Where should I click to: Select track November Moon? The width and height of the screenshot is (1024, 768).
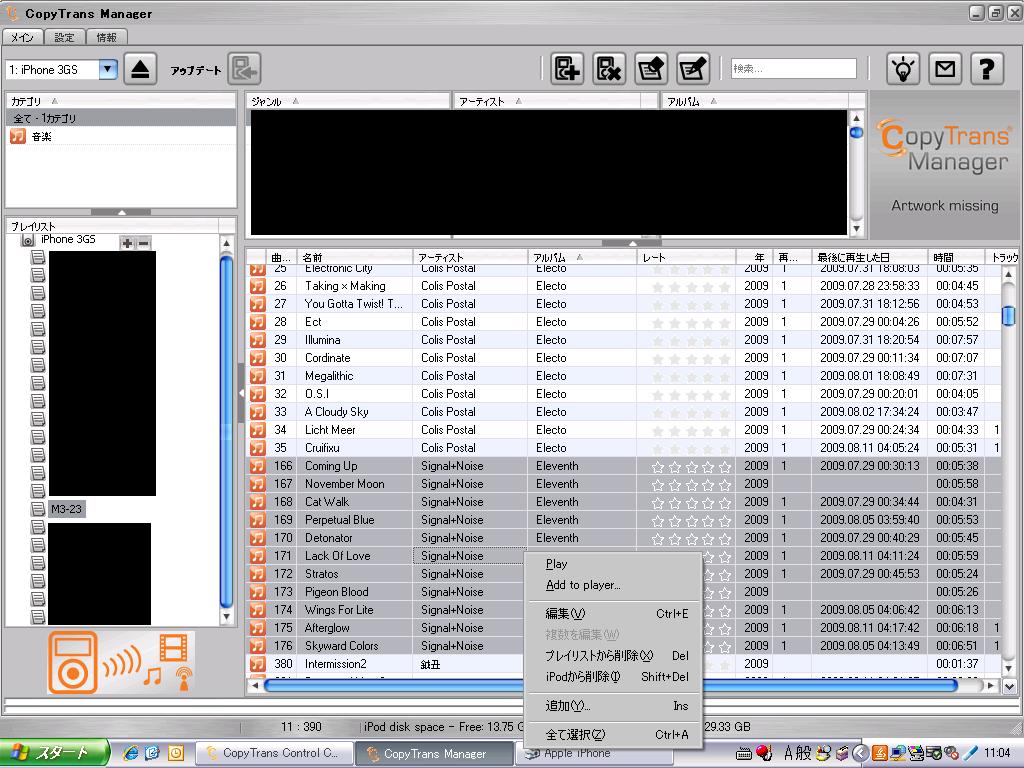coord(624,484)
